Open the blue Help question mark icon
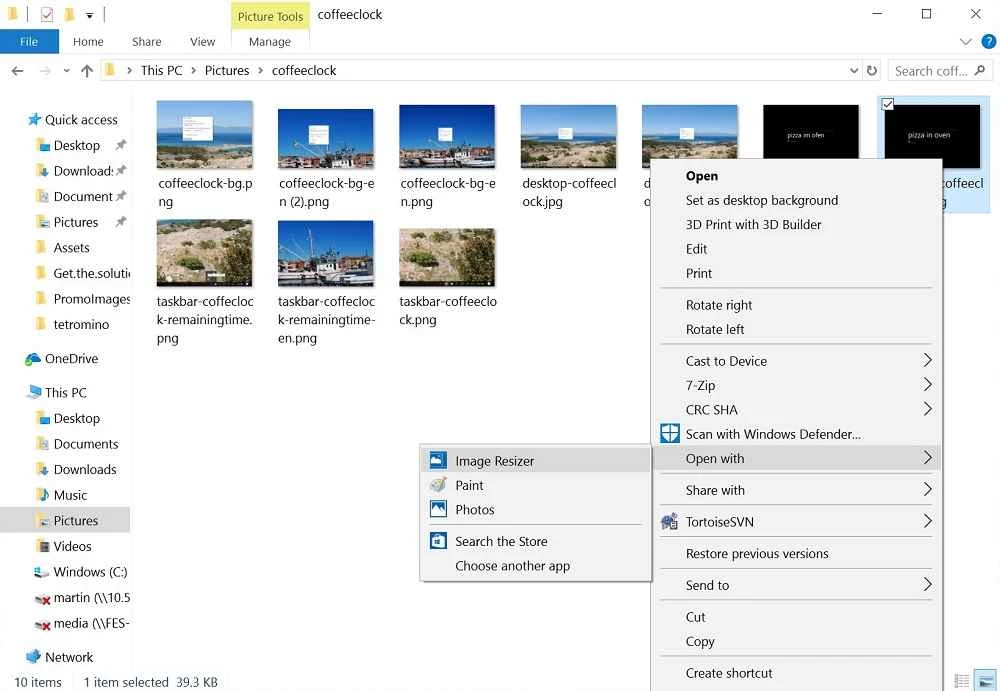Viewport: 1000px width, 691px height. (x=988, y=42)
